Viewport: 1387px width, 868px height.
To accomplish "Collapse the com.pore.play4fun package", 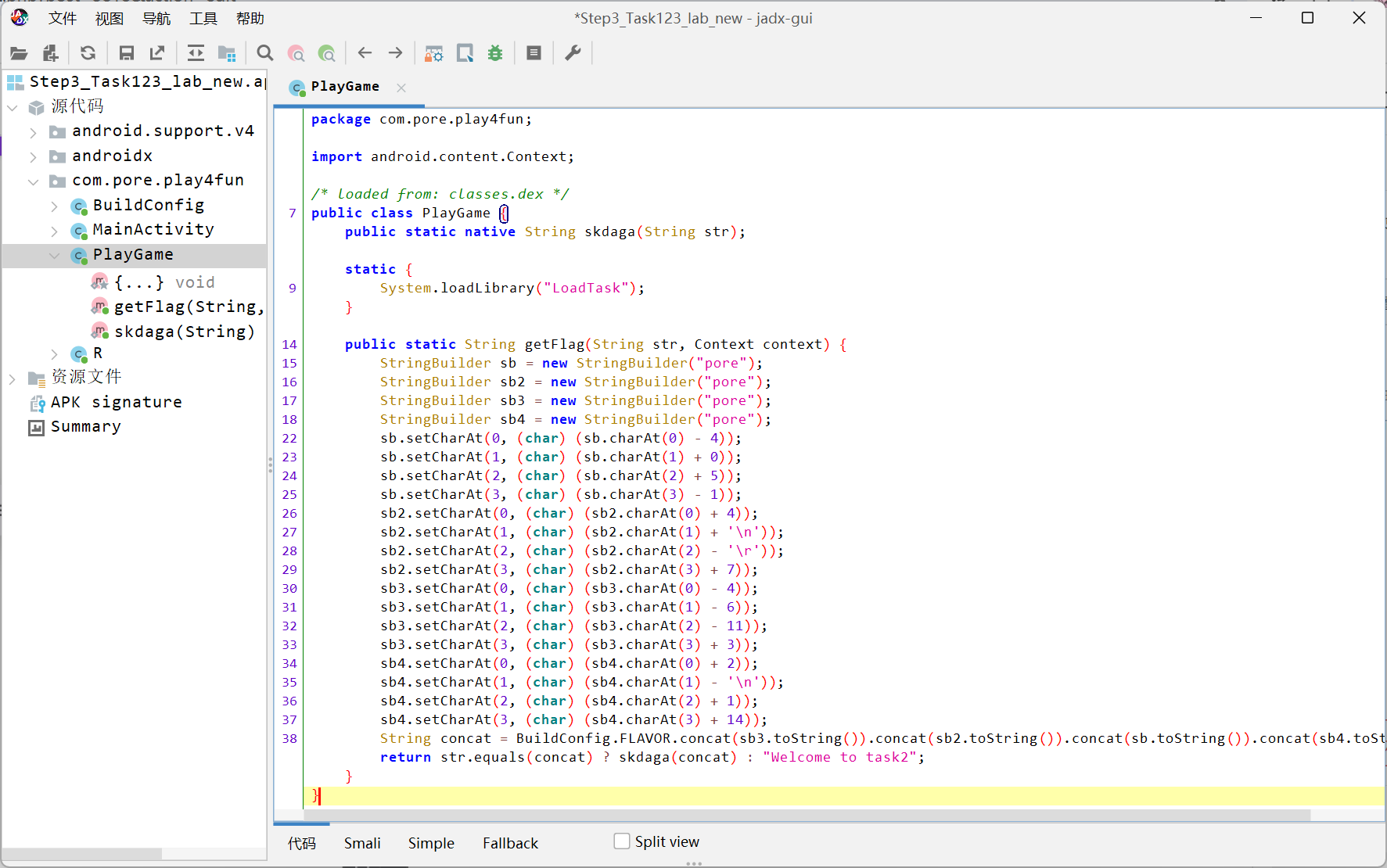I will coord(33,181).
